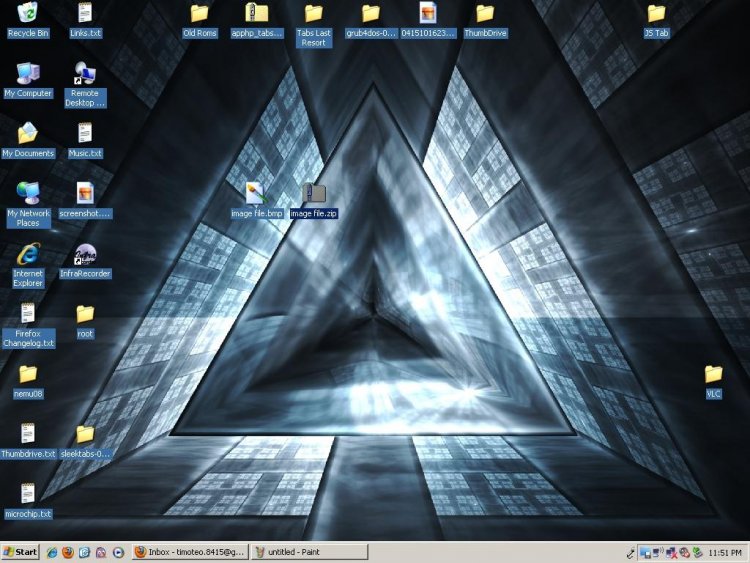The width and height of the screenshot is (750, 563).
Task: Launch Internet Explorer from Quick Launch
Action: tap(52, 552)
